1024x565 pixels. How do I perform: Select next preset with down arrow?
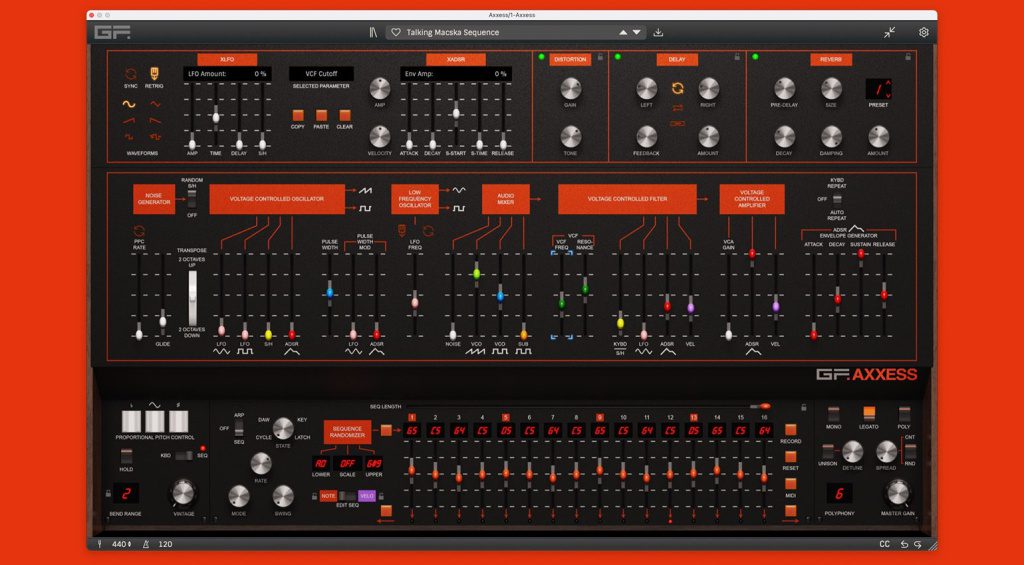point(636,33)
